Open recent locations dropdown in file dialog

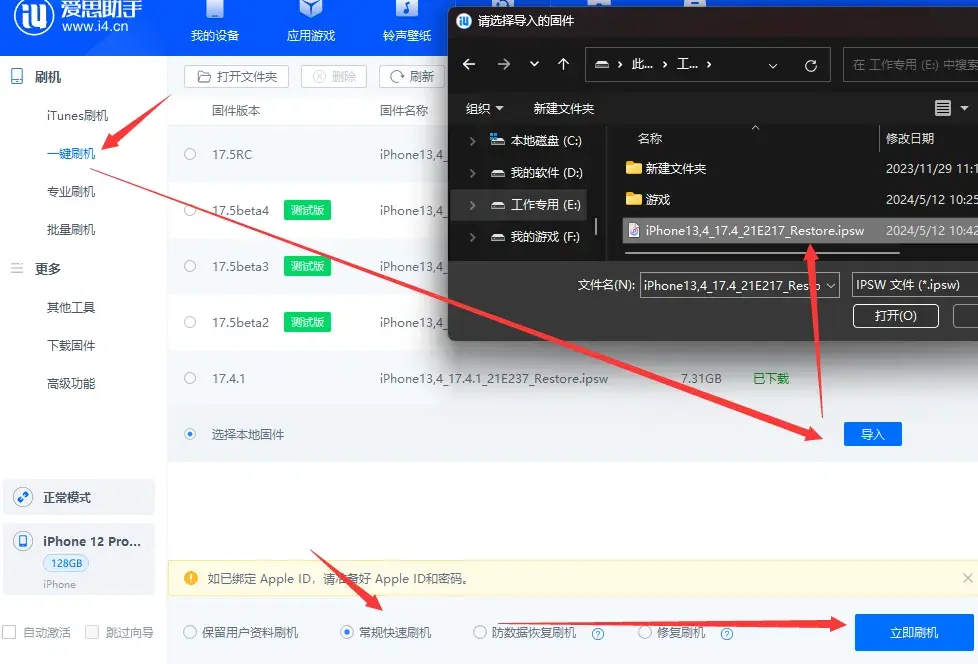(535, 64)
